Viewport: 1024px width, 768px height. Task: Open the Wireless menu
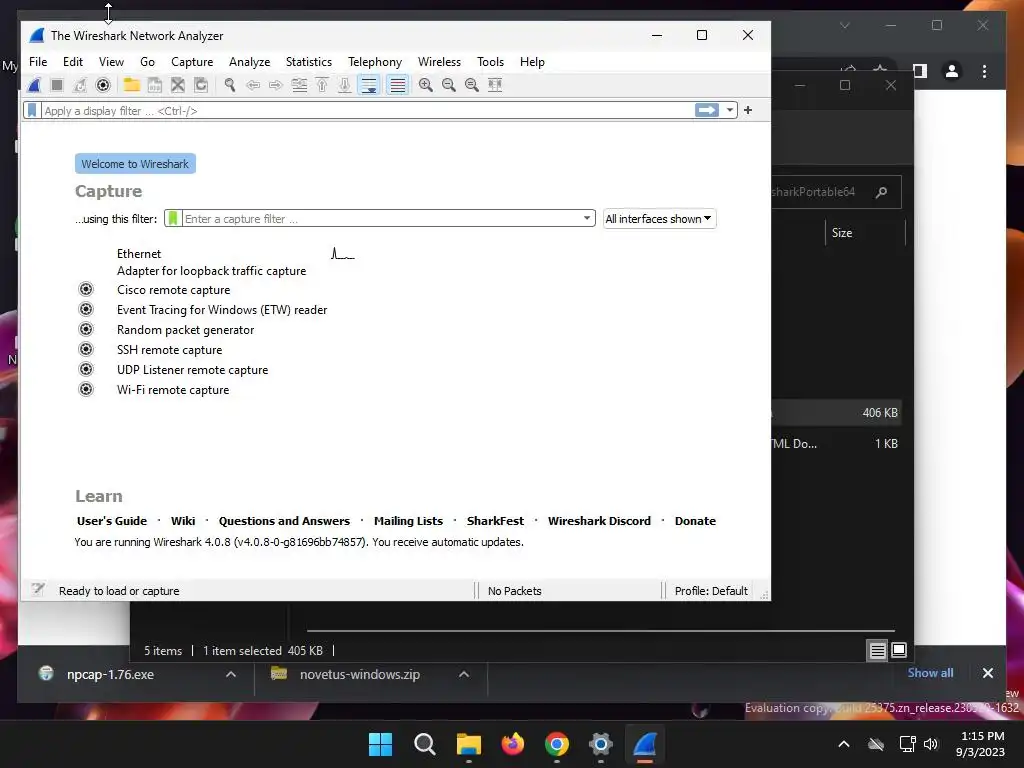pyautogui.click(x=440, y=62)
